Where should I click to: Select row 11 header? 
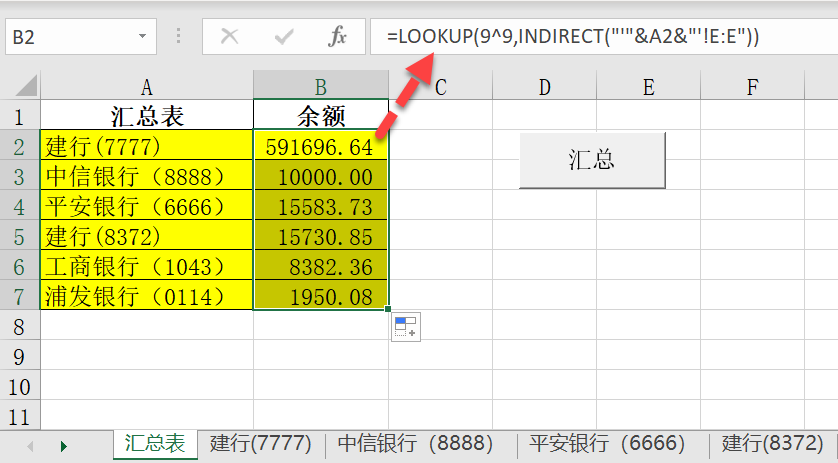[20, 415]
